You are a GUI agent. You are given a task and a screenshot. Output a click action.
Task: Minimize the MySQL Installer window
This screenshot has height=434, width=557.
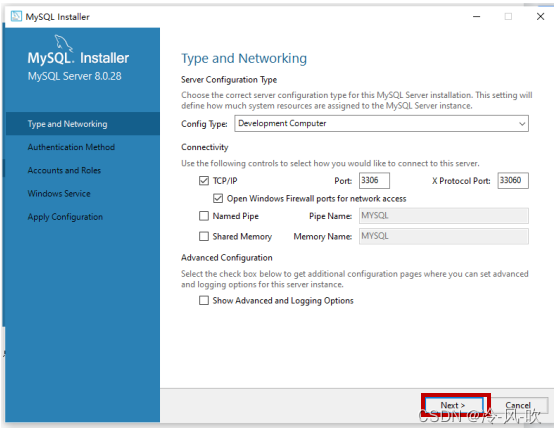[476, 16]
